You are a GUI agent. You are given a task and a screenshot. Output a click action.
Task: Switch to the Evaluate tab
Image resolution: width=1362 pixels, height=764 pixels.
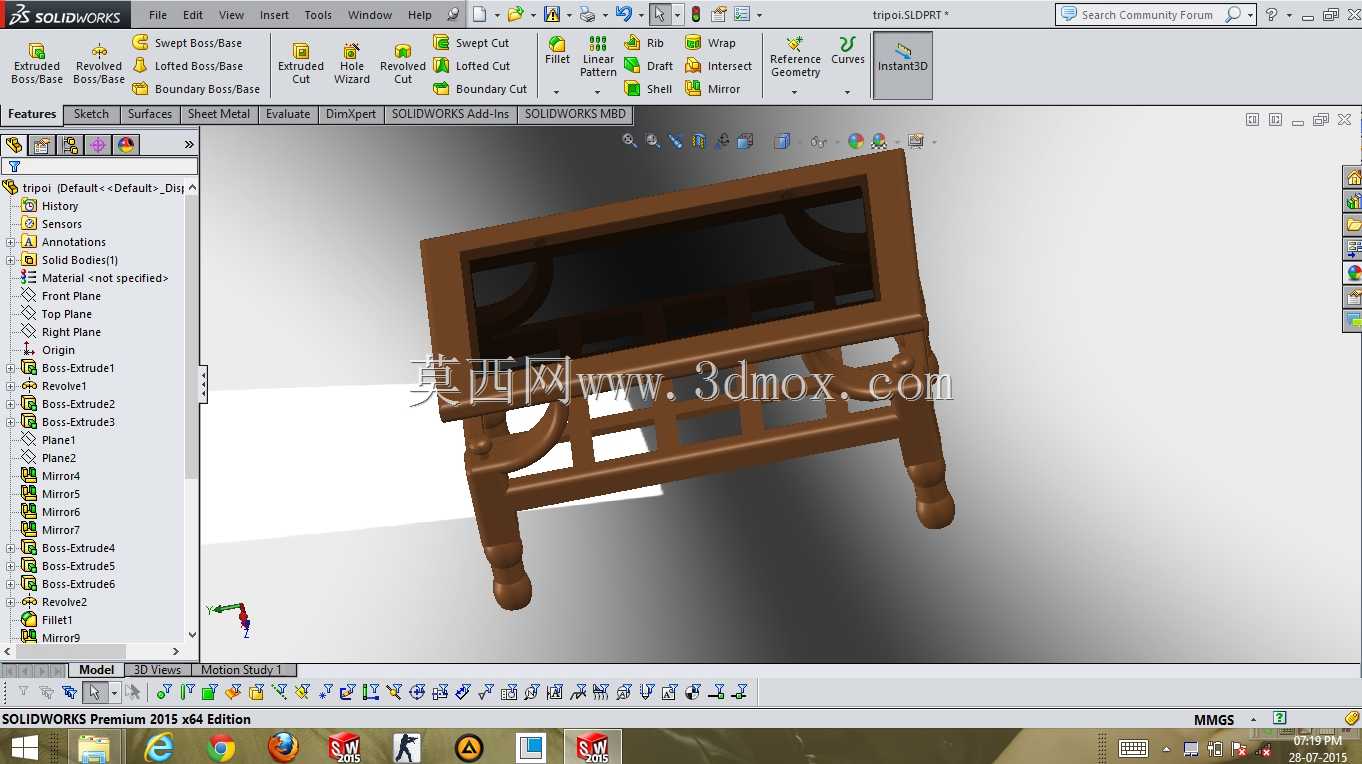(x=288, y=114)
